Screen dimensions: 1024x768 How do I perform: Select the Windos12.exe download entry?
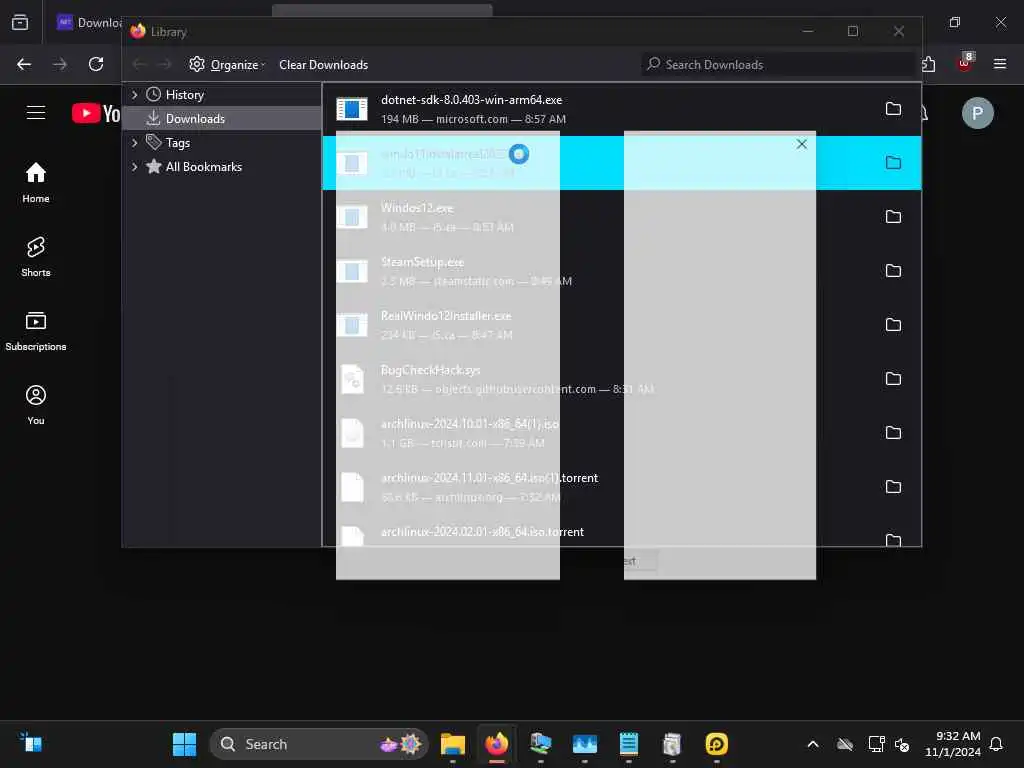(x=622, y=217)
